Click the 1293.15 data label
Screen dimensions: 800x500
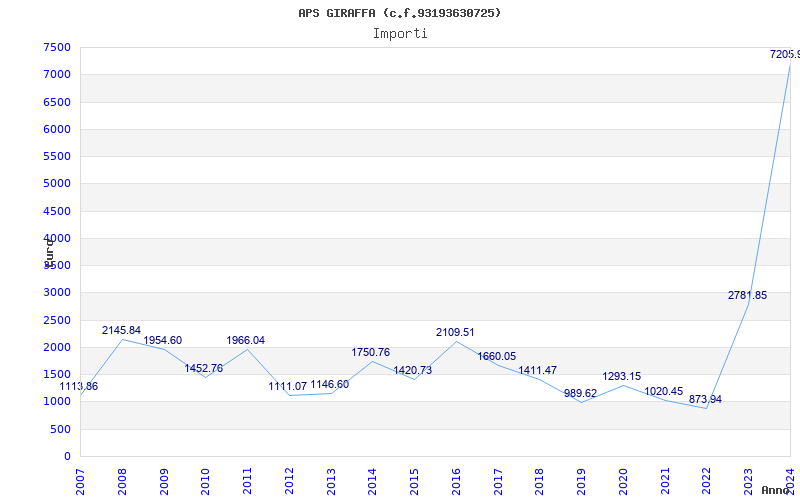(621, 376)
